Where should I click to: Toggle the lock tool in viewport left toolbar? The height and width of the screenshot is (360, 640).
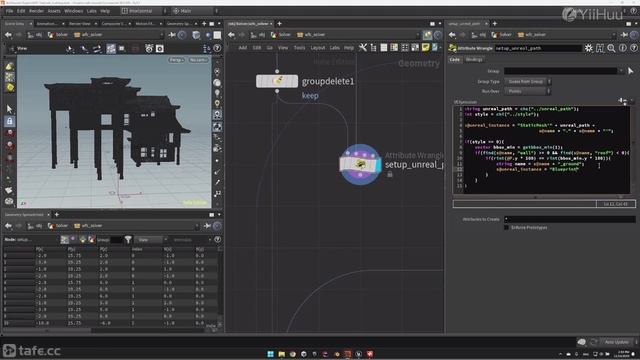coord(10,121)
